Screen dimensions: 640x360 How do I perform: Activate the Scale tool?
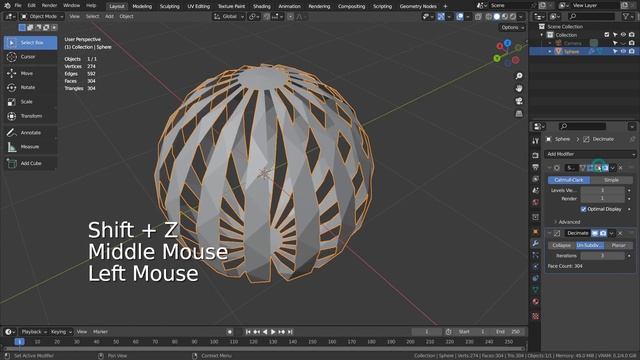coord(31,102)
